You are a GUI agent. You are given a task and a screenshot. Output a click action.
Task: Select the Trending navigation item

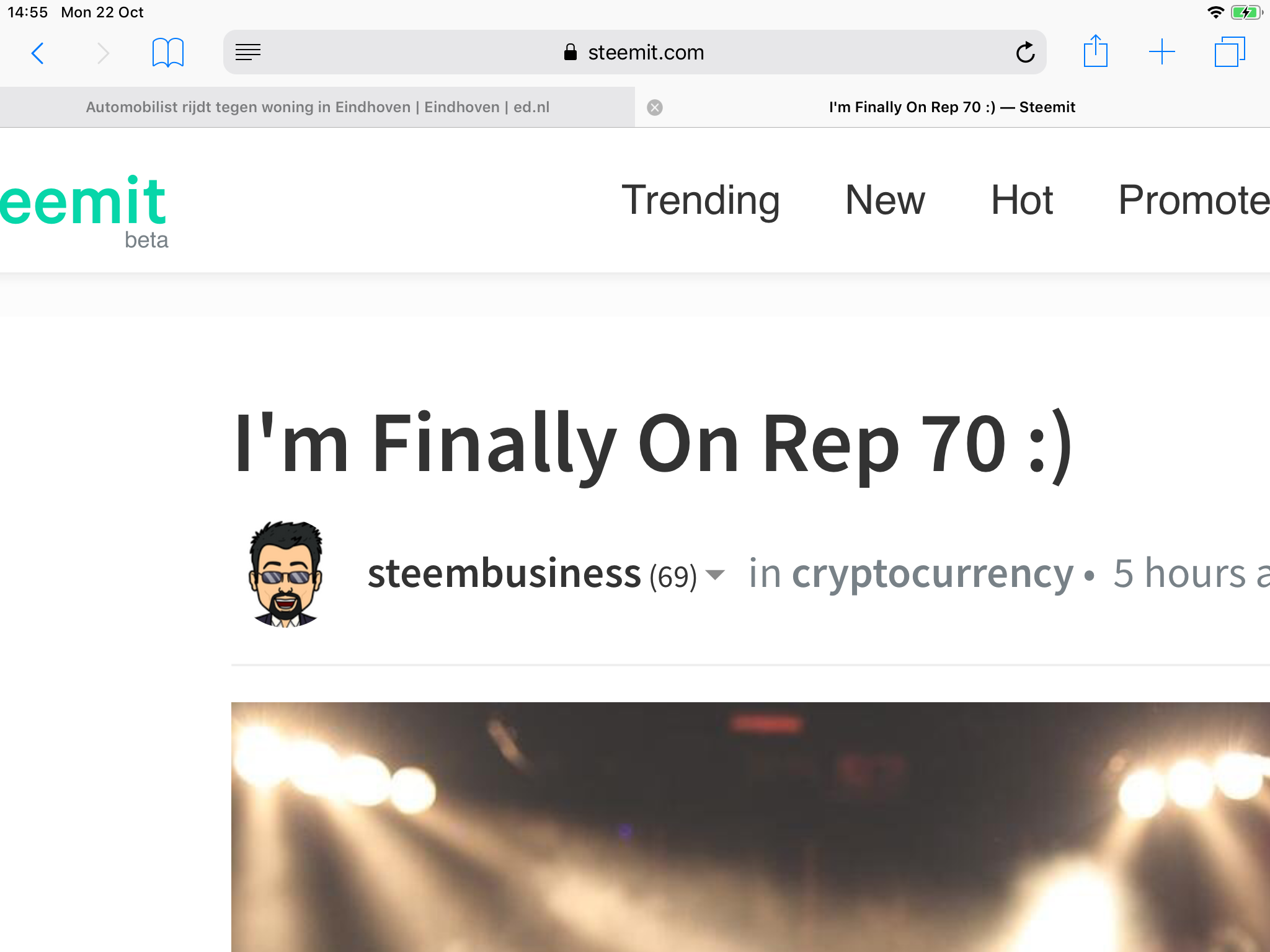[x=701, y=200]
